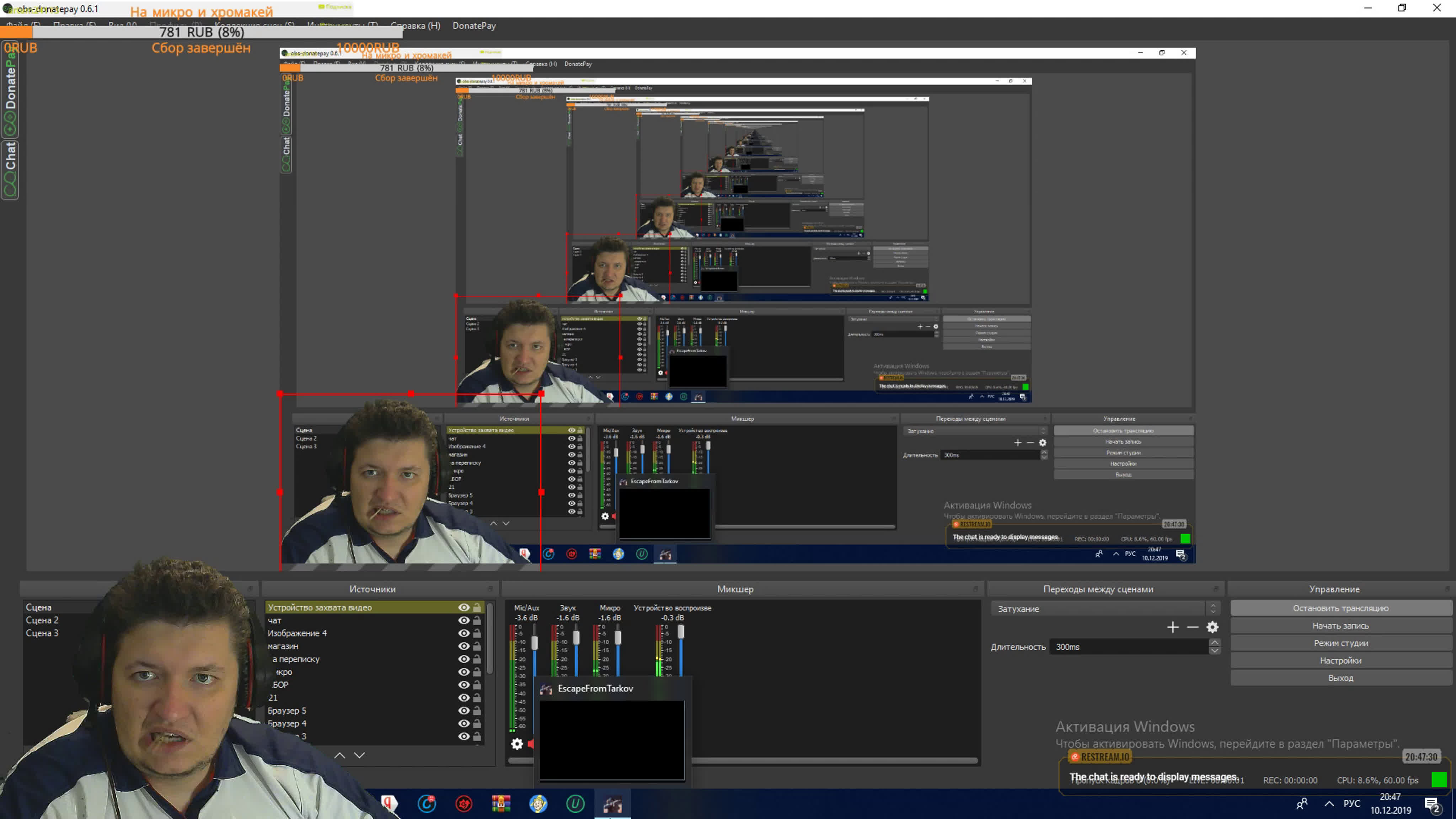1456x819 pixels.
Task: Lock the Устройство захвата видео source
Action: pyautogui.click(x=477, y=607)
